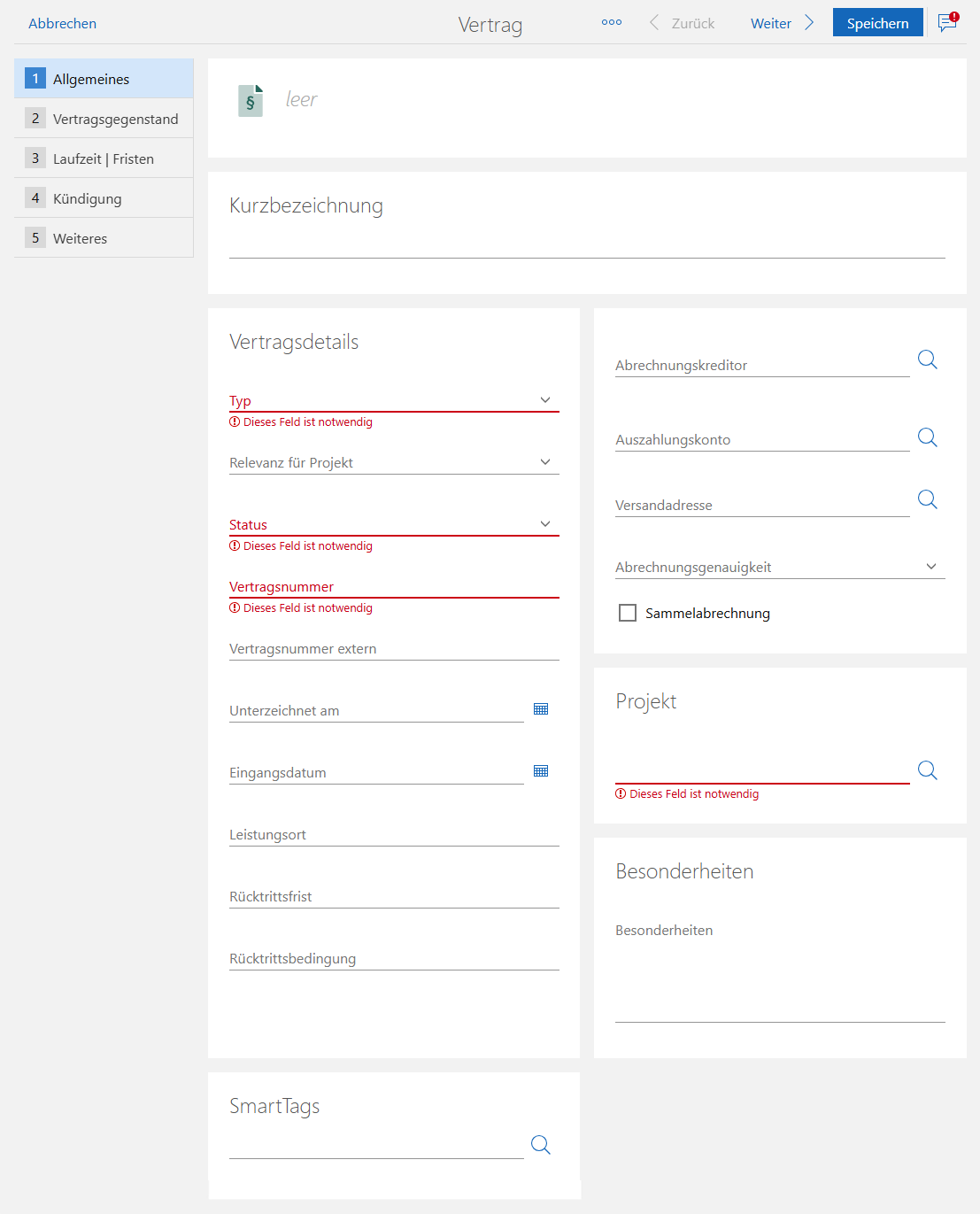The image size is (980, 1214).
Task: Save the contract with Speichern
Action: coord(877,22)
